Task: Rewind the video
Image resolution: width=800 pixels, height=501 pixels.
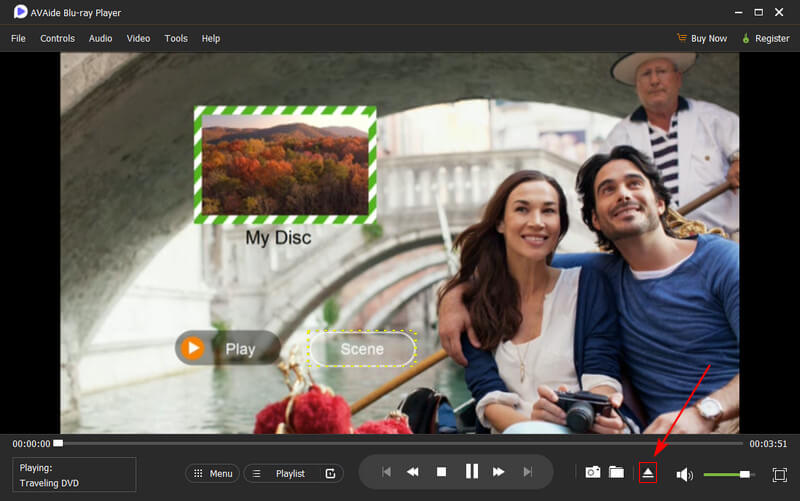Action: pyautogui.click(x=412, y=472)
